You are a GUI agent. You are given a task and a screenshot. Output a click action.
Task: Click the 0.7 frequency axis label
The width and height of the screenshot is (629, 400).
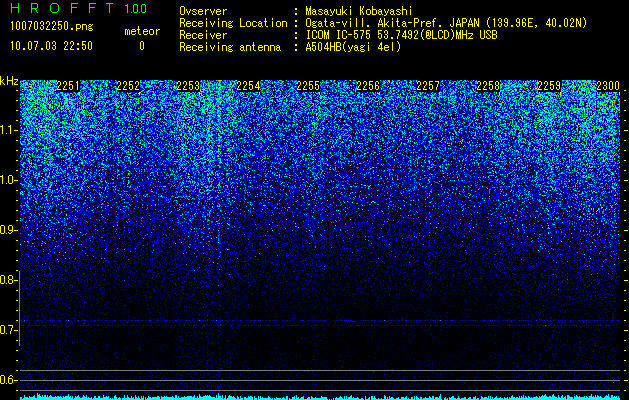point(8,330)
